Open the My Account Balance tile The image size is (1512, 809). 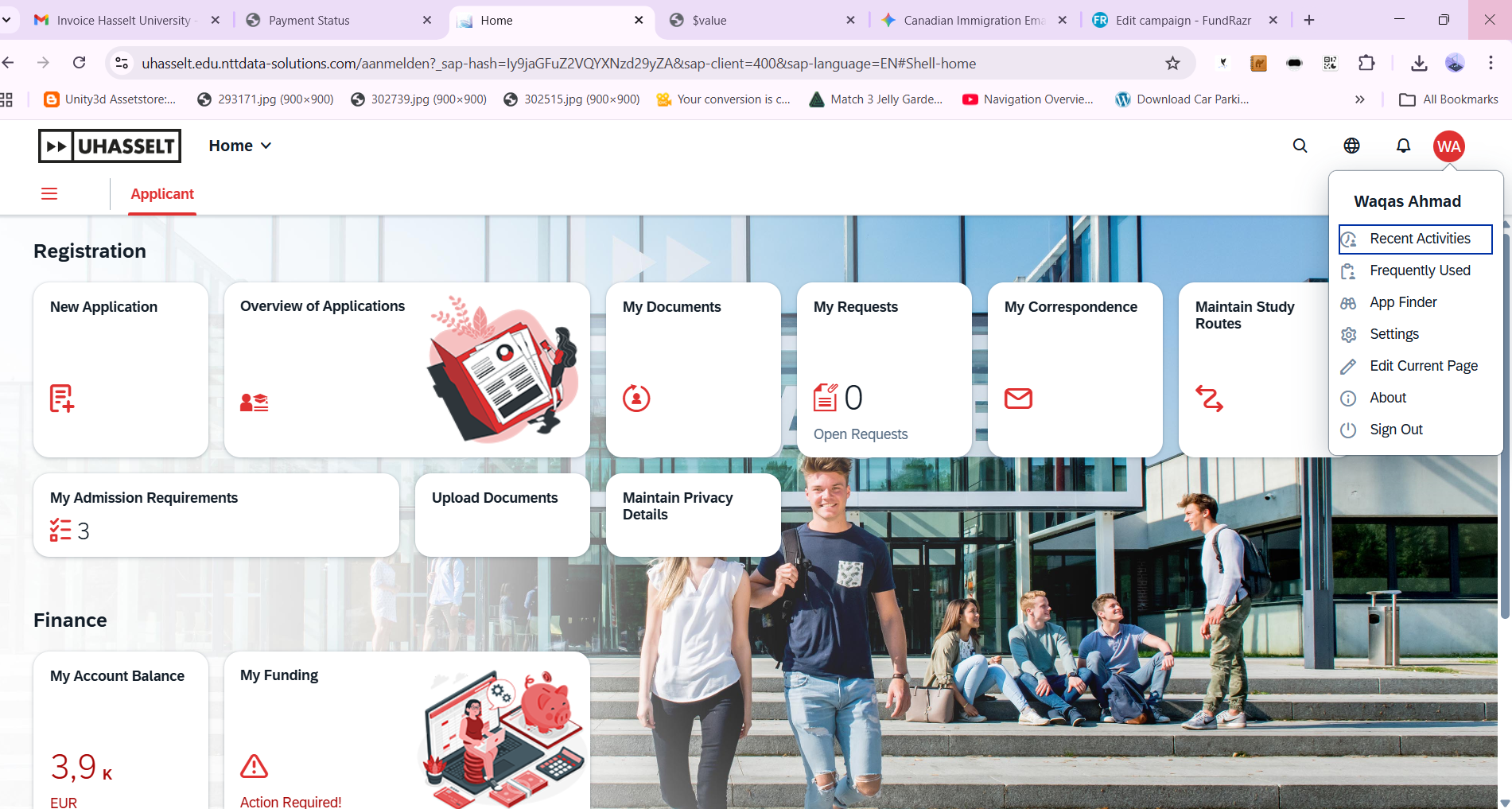tap(121, 729)
